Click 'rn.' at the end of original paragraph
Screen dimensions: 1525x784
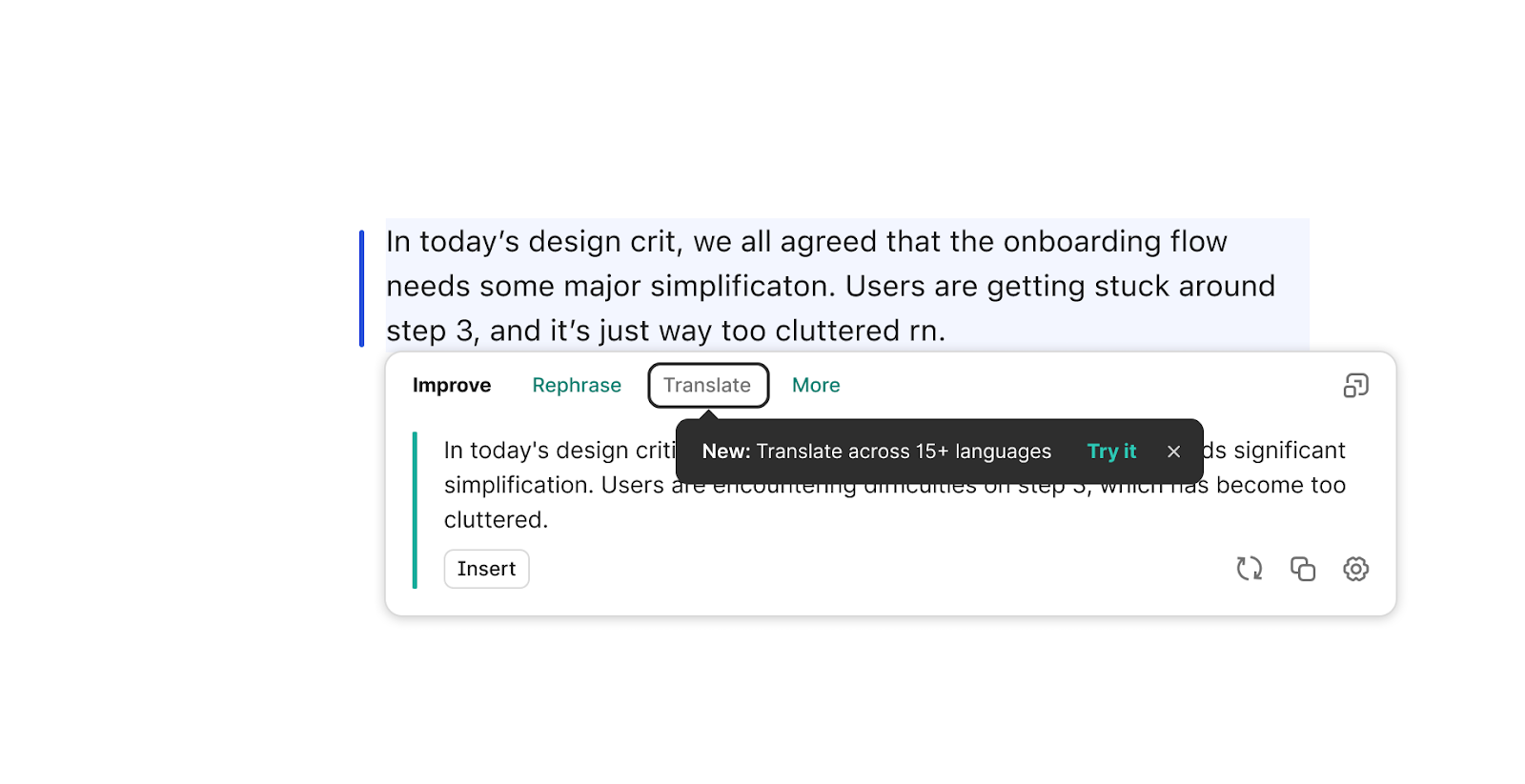[926, 332]
